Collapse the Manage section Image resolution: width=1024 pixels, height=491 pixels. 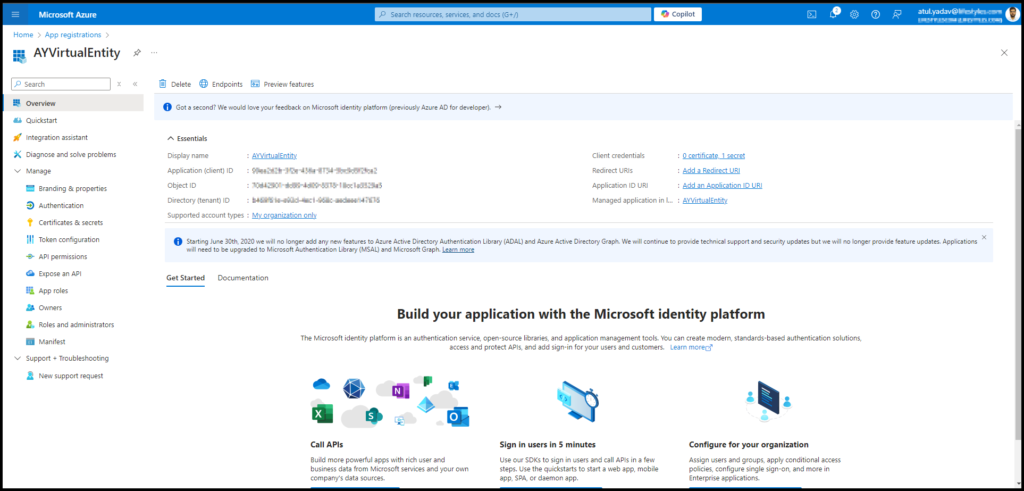(17, 171)
